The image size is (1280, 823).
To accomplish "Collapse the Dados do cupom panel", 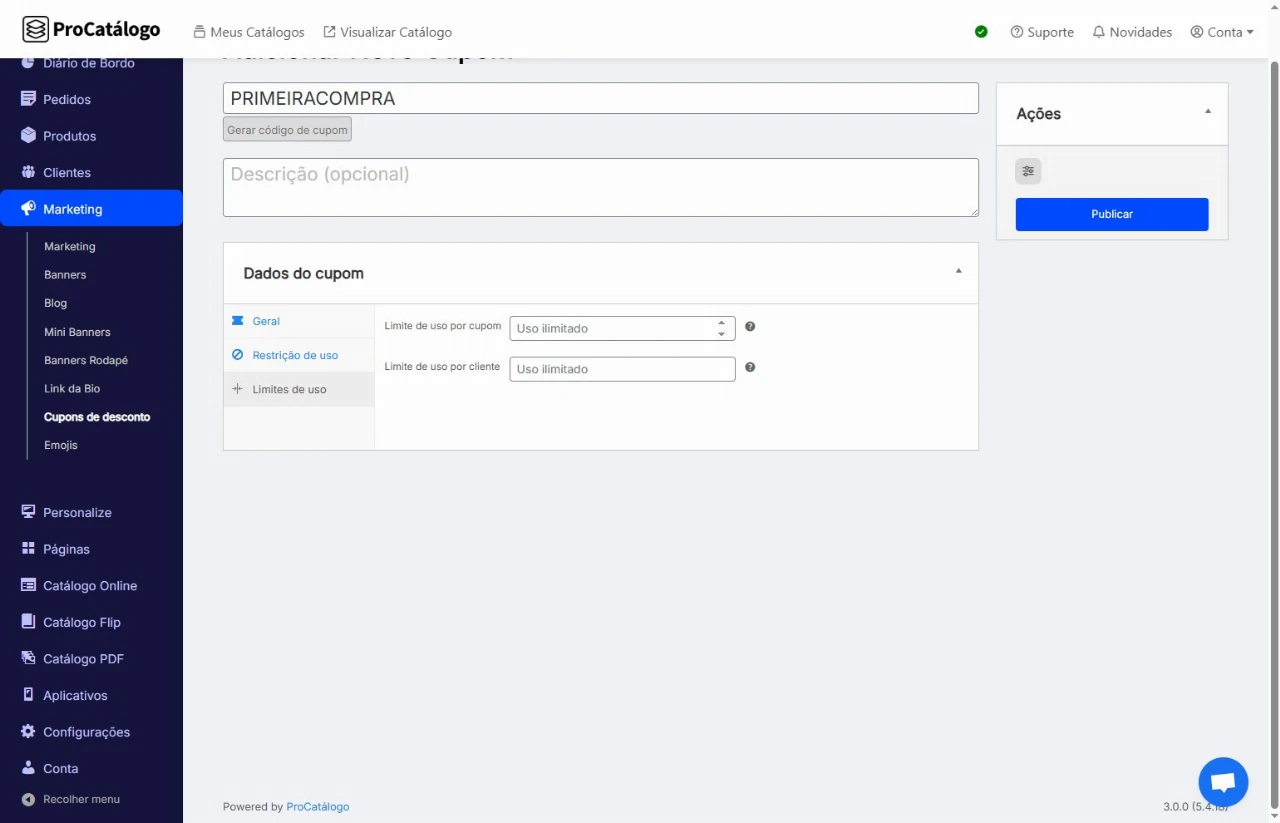I will 958,272.
